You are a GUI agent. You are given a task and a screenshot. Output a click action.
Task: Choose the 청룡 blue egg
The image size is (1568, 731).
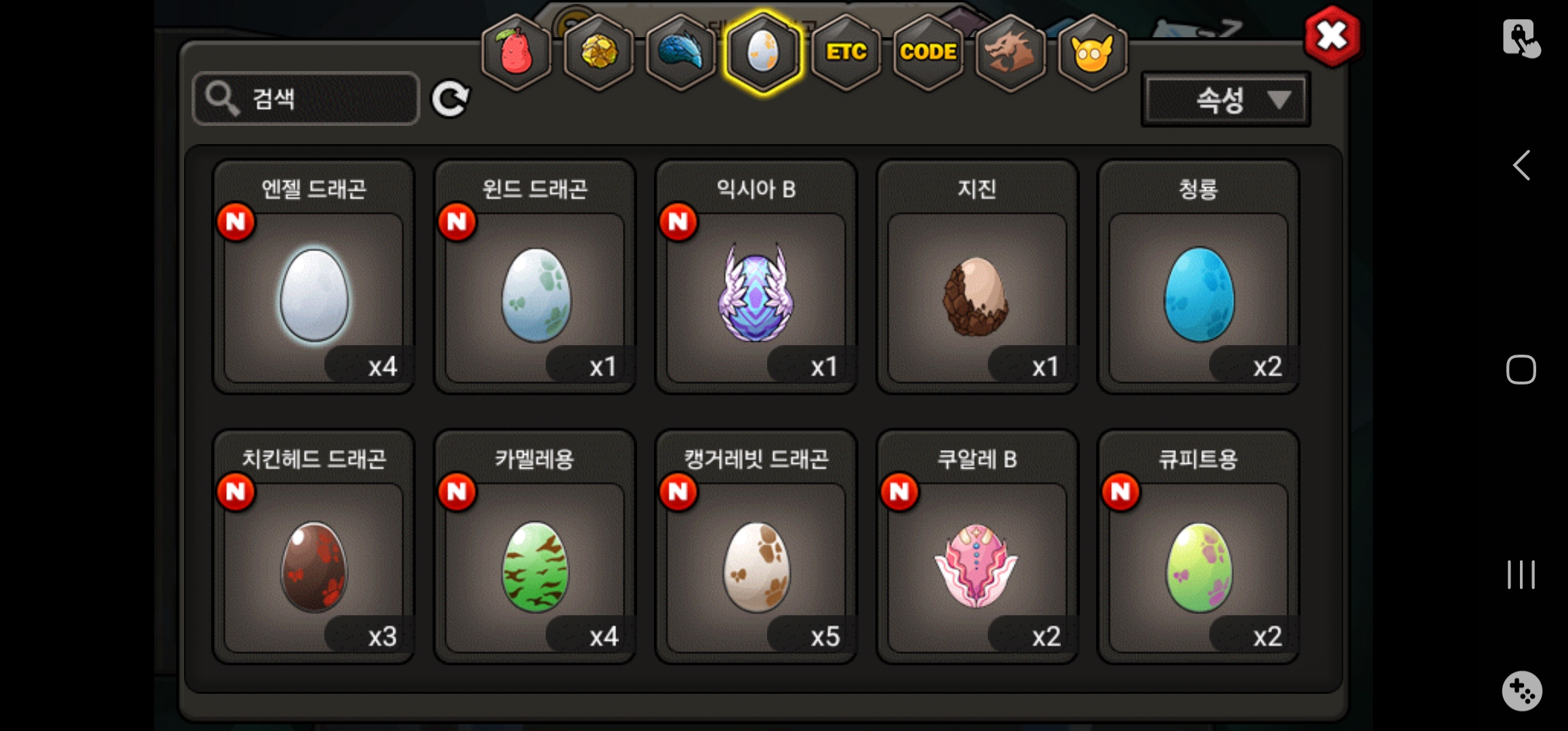1198,278
